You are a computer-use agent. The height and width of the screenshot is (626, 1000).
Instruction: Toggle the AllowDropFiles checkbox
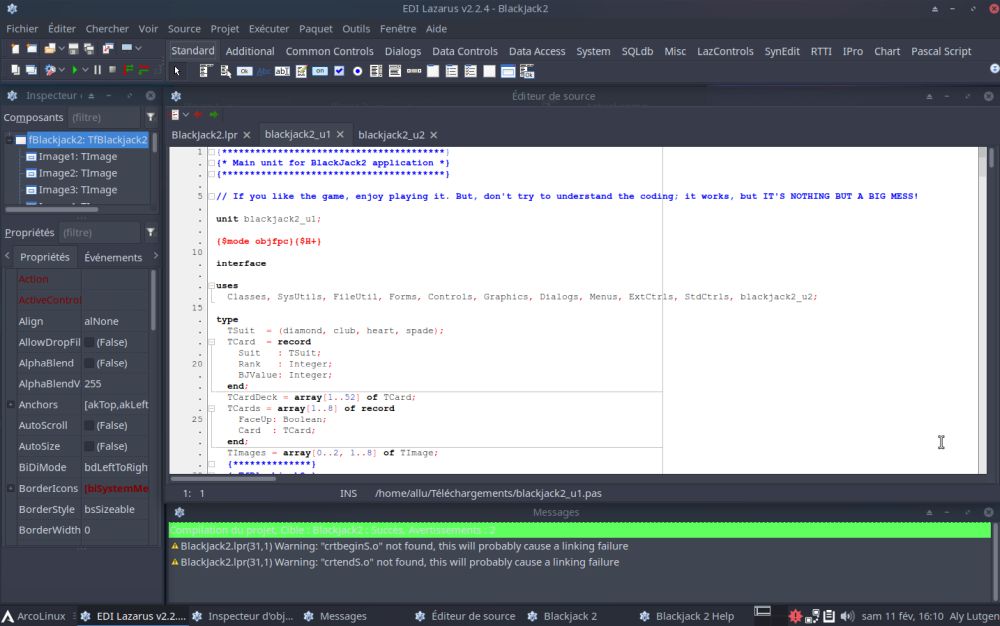tap(90, 342)
